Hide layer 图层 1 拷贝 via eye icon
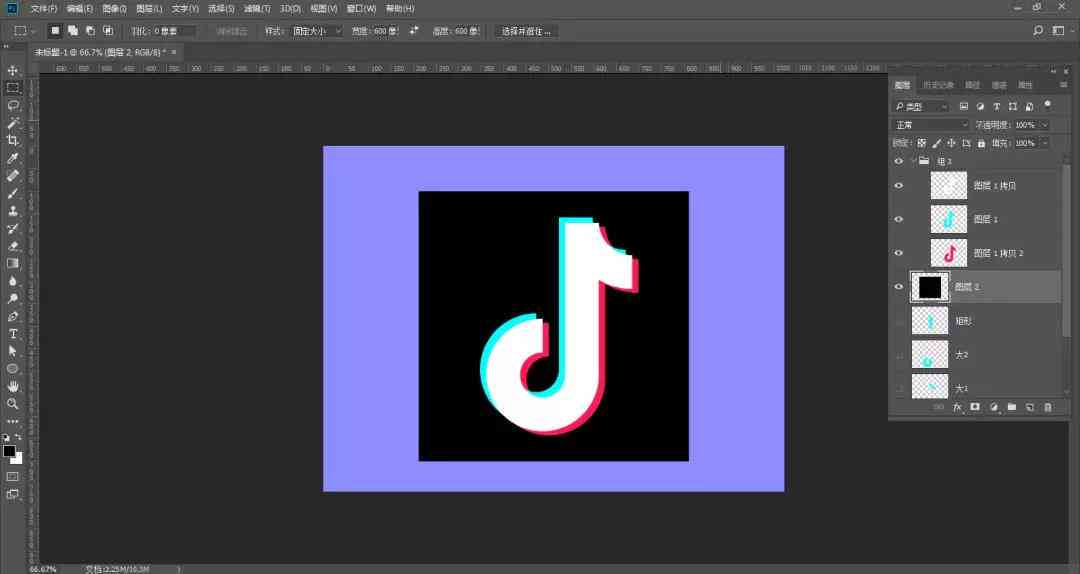Screen dimensions: 1080x574 (x=898, y=186)
